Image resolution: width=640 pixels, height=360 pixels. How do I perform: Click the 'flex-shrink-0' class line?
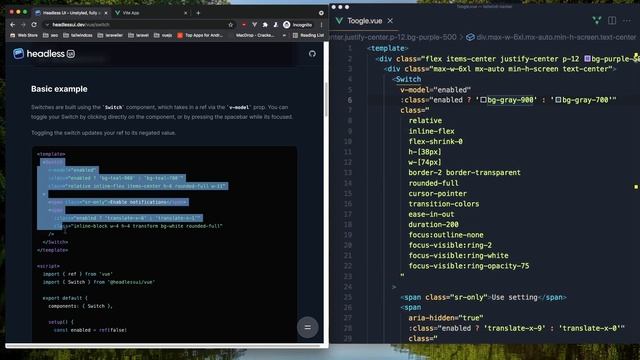(x=436, y=142)
